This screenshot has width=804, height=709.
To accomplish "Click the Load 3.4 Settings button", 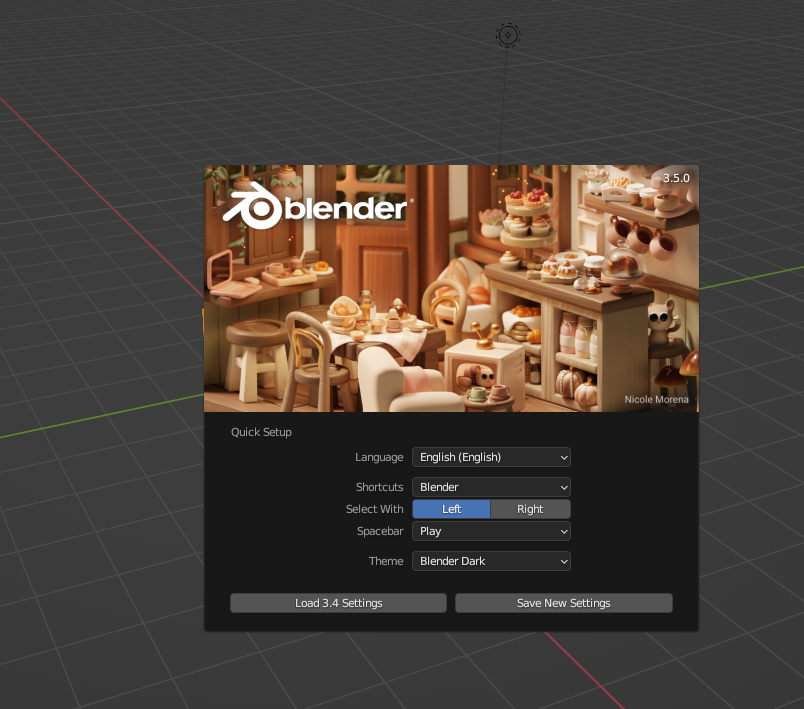I will click(x=338, y=603).
